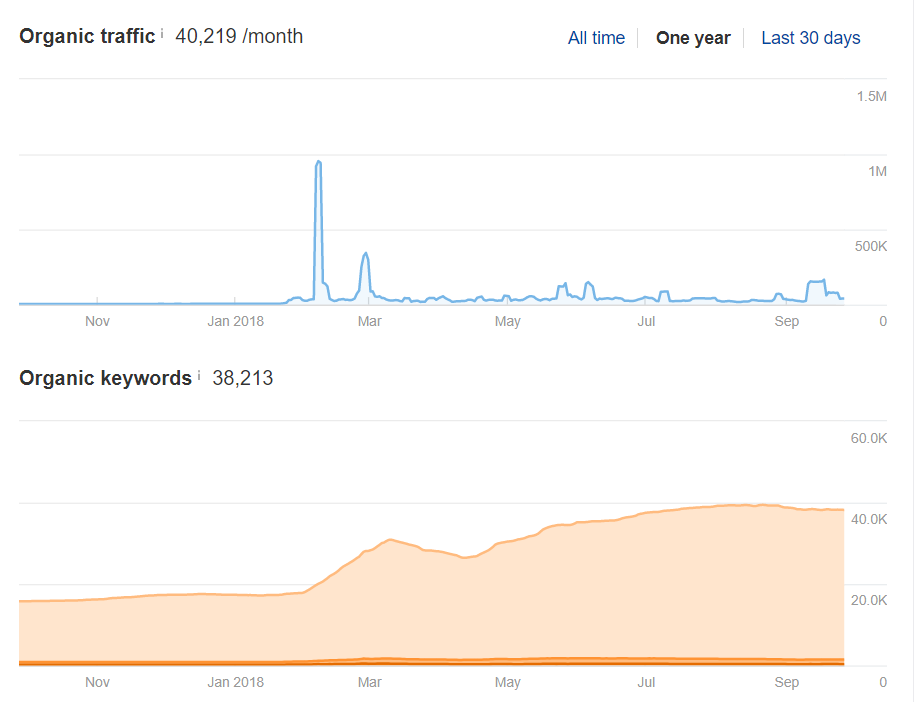Click the Jan 2018 label under the traffic chart
The width and height of the screenshot is (914, 702).
point(233,321)
